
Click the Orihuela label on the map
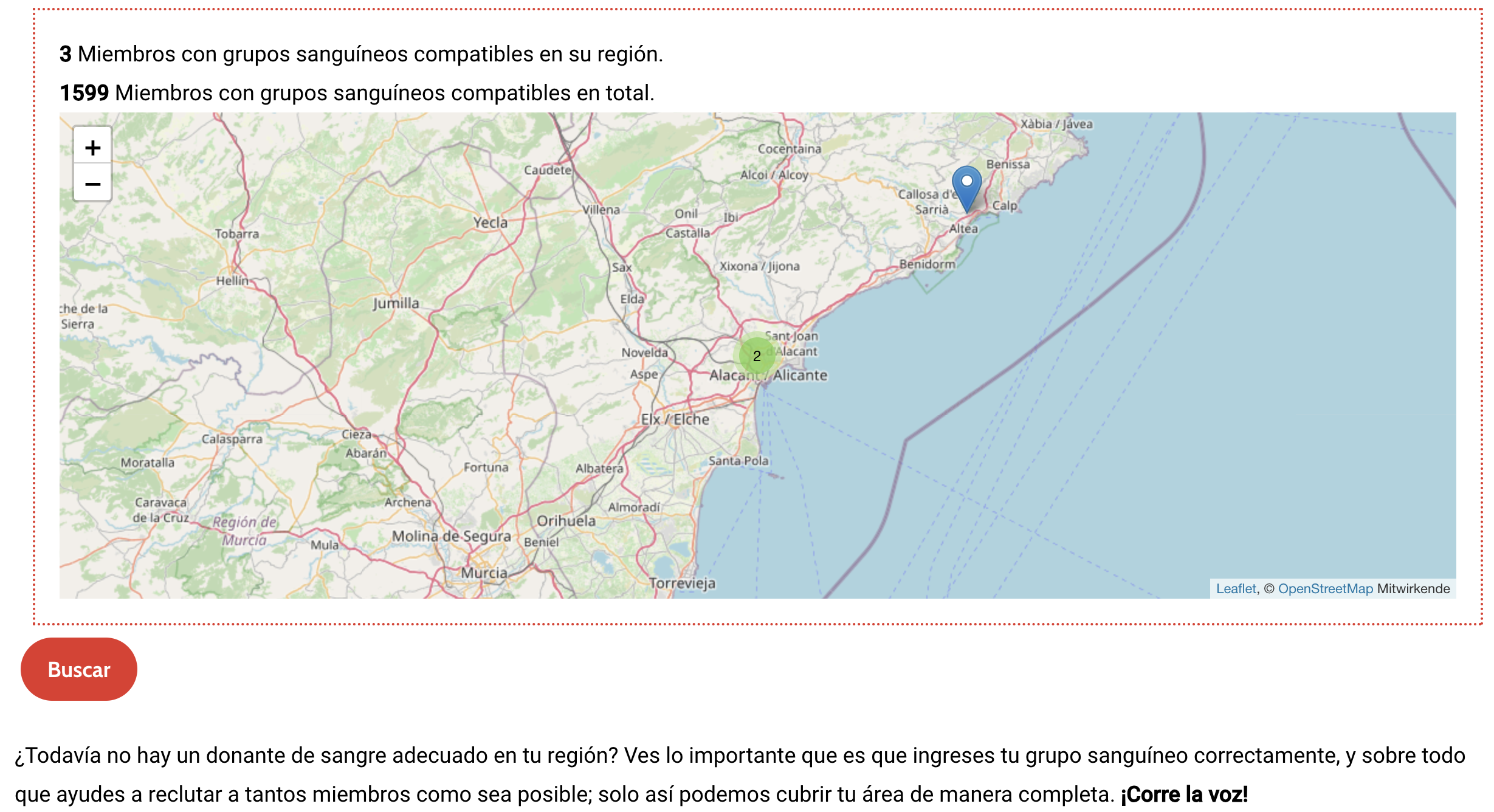click(x=566, y=521)
